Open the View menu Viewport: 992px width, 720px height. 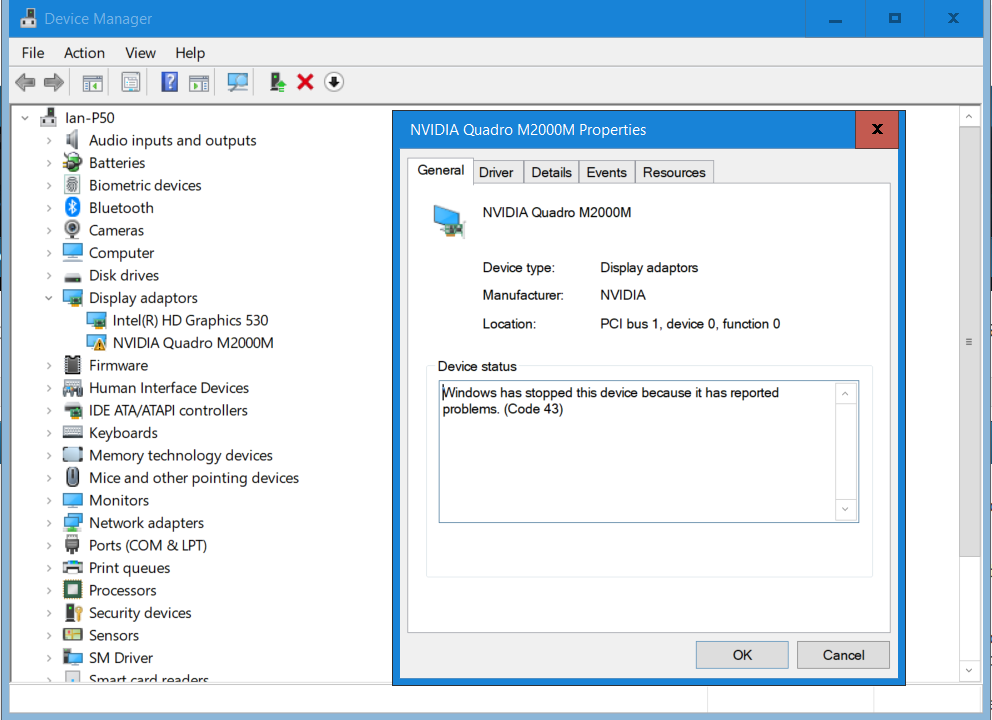[x=140, y=53]
